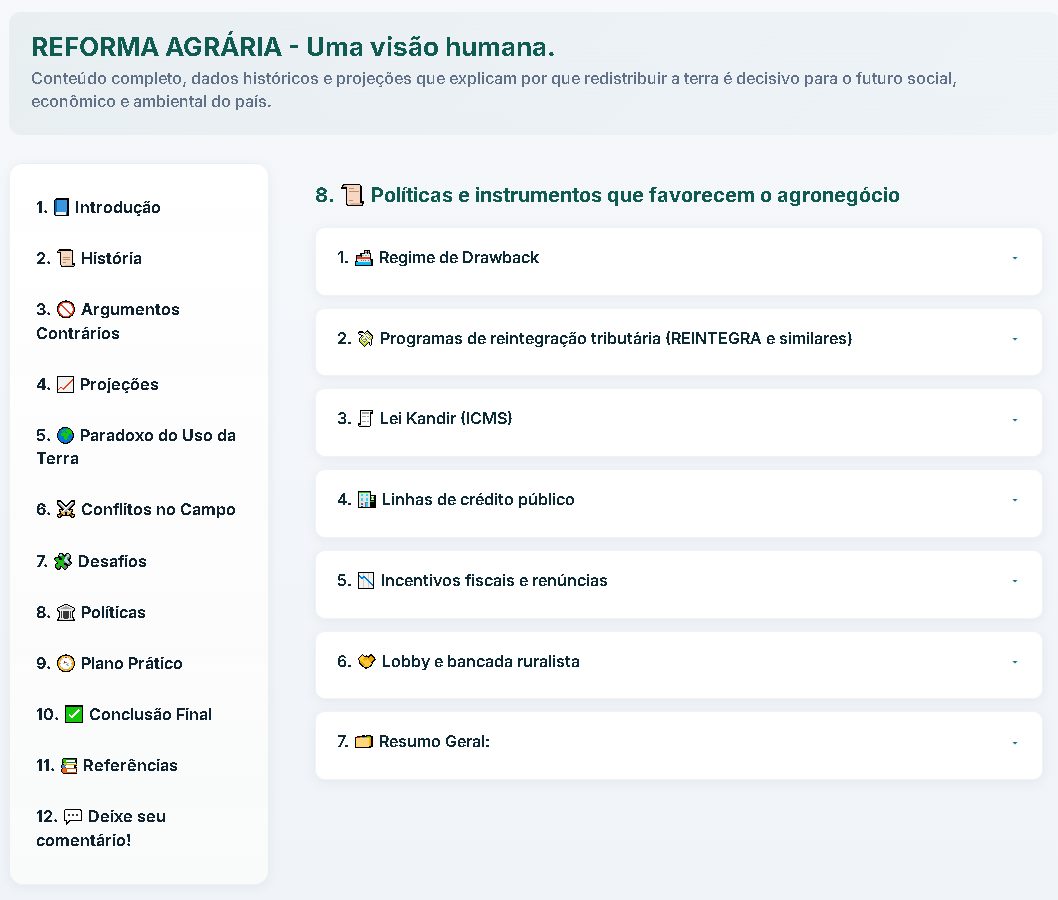The image size is (1058, 900).
Task: Click the chart icon beside Projeções
Action: click(x=65, y=385)
